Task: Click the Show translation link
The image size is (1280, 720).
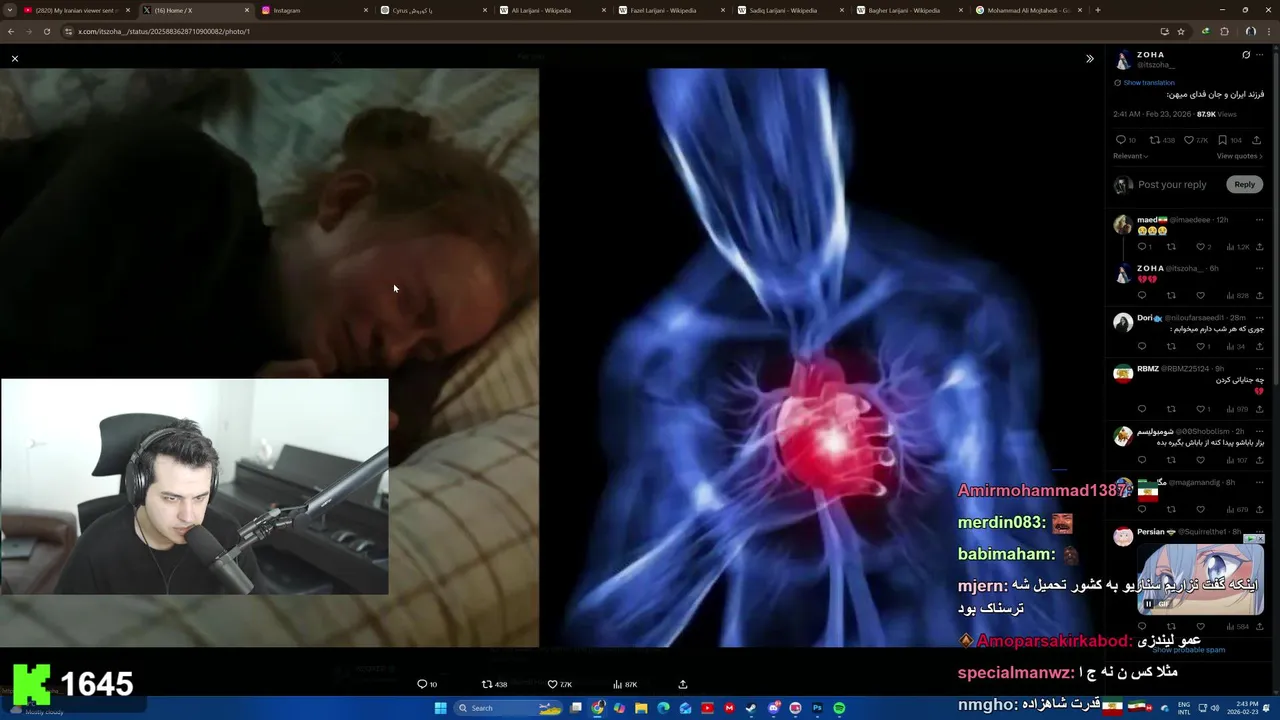Action: (x=1148, y=83)
